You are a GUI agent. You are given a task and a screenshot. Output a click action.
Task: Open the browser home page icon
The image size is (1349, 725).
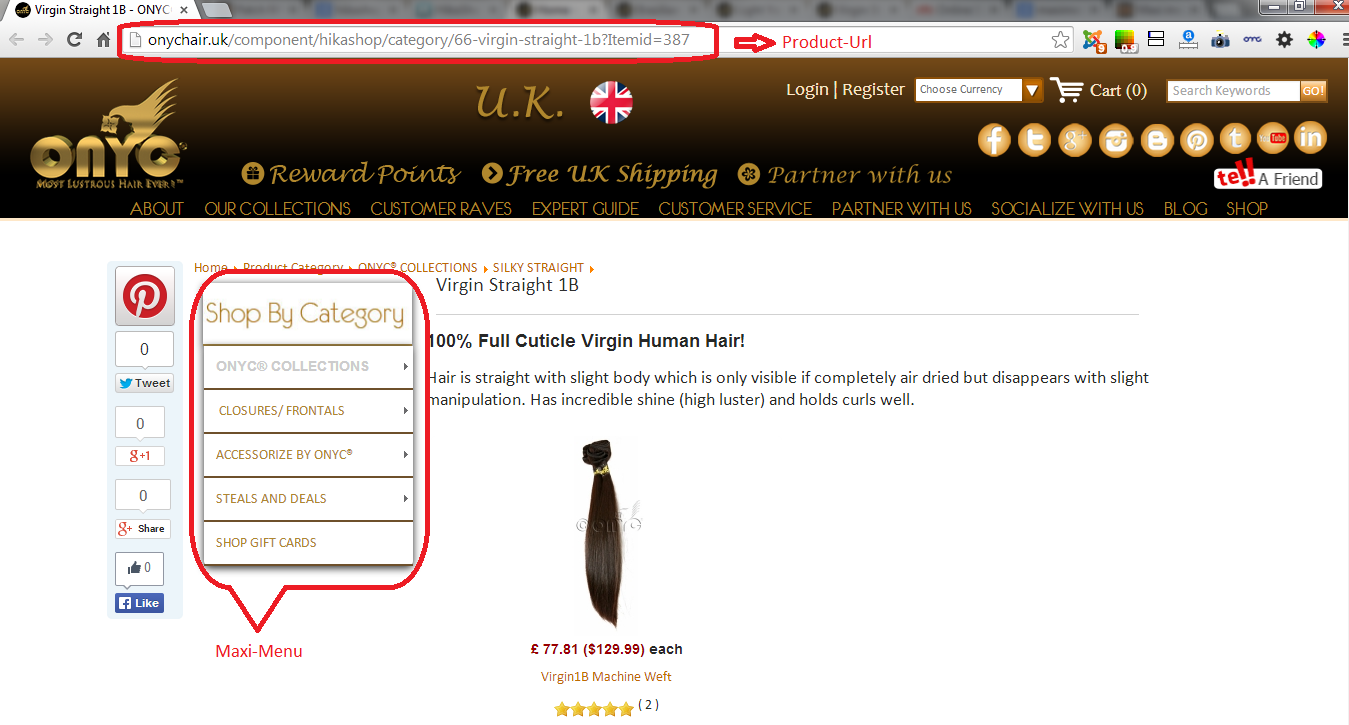[103, 40]
